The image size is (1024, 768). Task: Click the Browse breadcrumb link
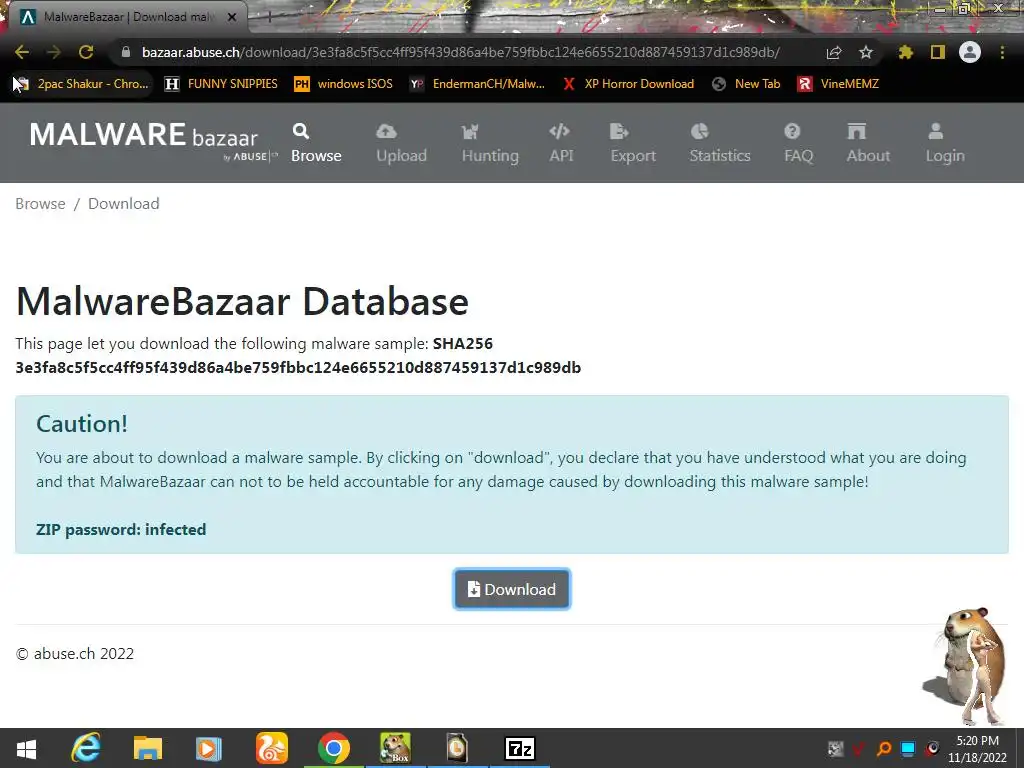40,204
